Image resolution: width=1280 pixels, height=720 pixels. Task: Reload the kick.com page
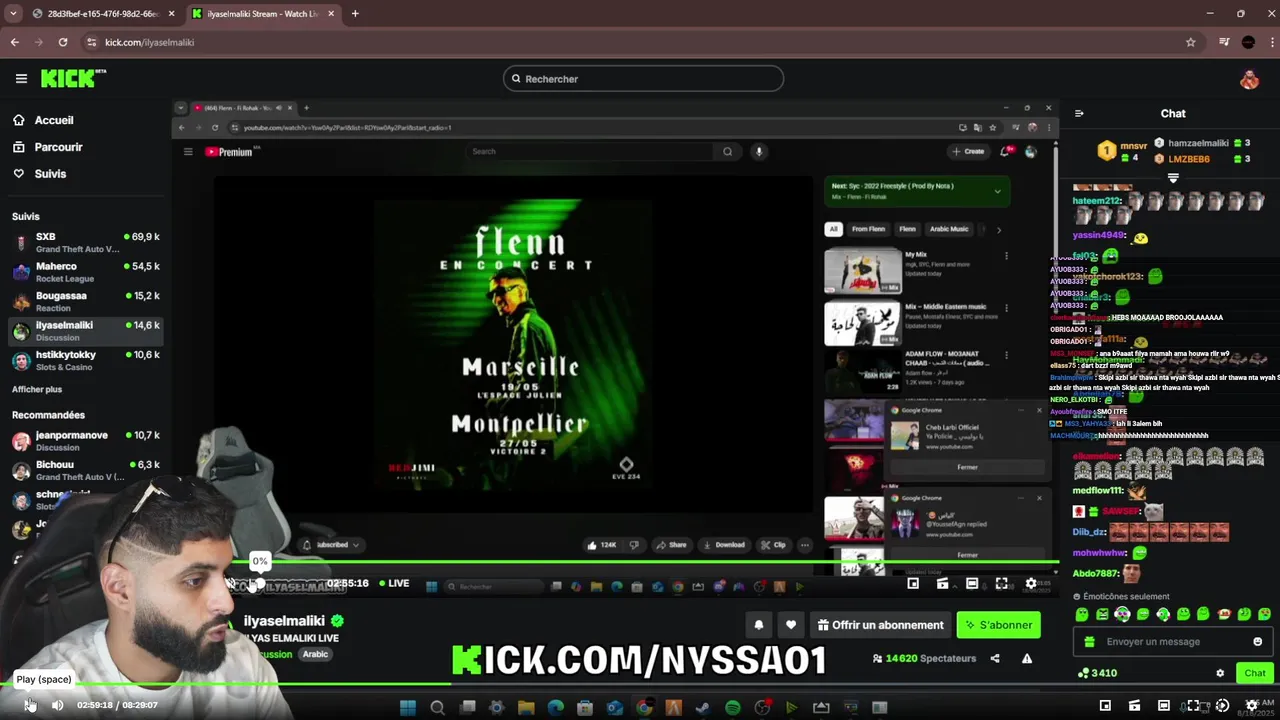(x=63, y=42)
